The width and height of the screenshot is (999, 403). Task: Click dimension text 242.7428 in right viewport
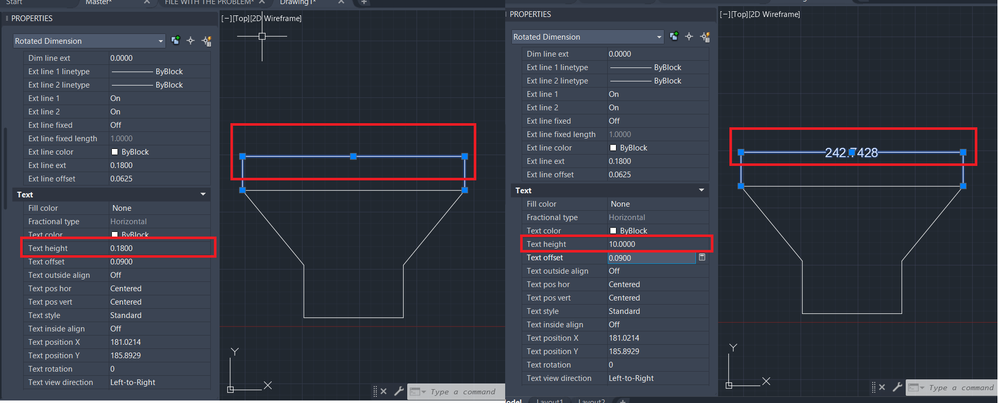click(x=851, y=153)
